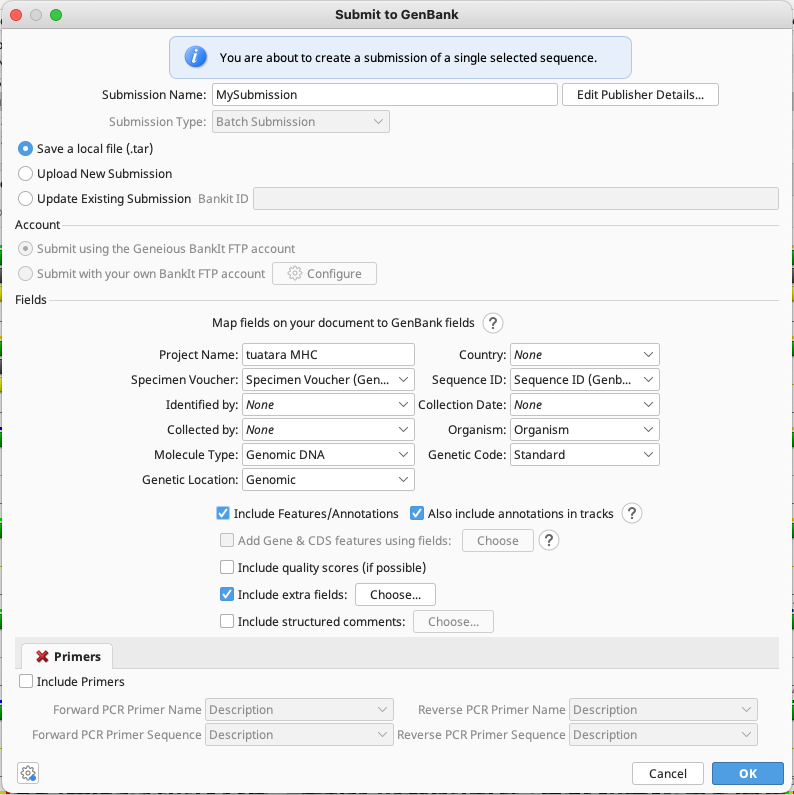This screenshot has width=794, height=795.
Task: Open the Collected by dropdown
Action: (328, 429)
